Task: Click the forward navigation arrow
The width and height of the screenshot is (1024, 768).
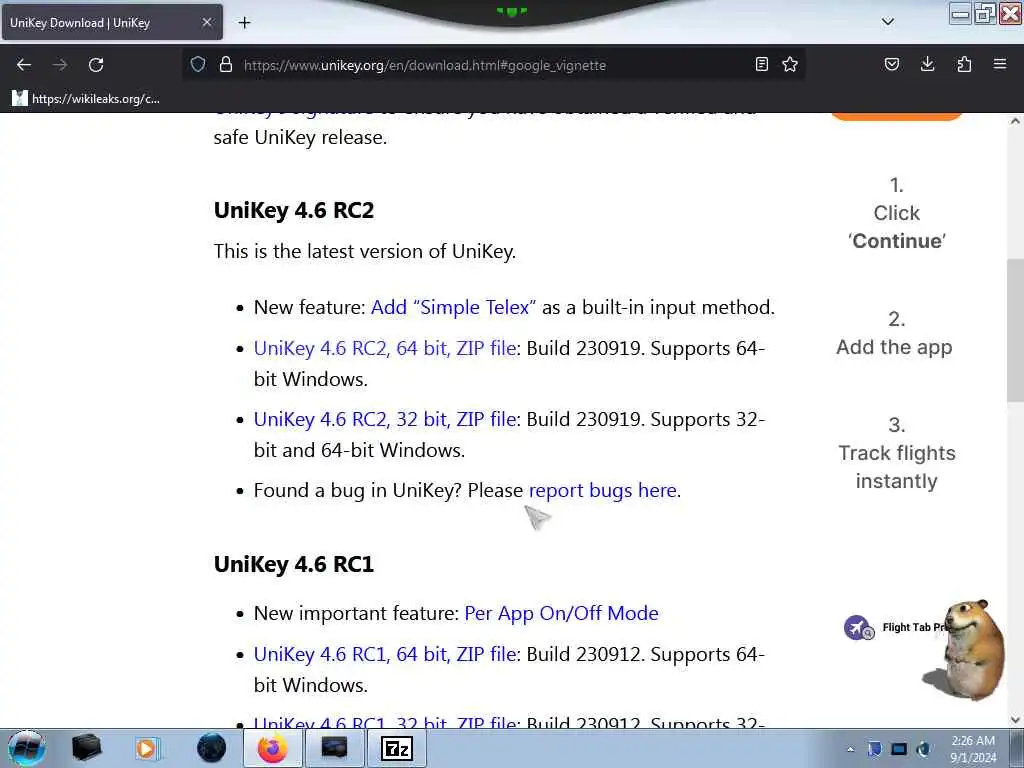Action: click(60, 65)
